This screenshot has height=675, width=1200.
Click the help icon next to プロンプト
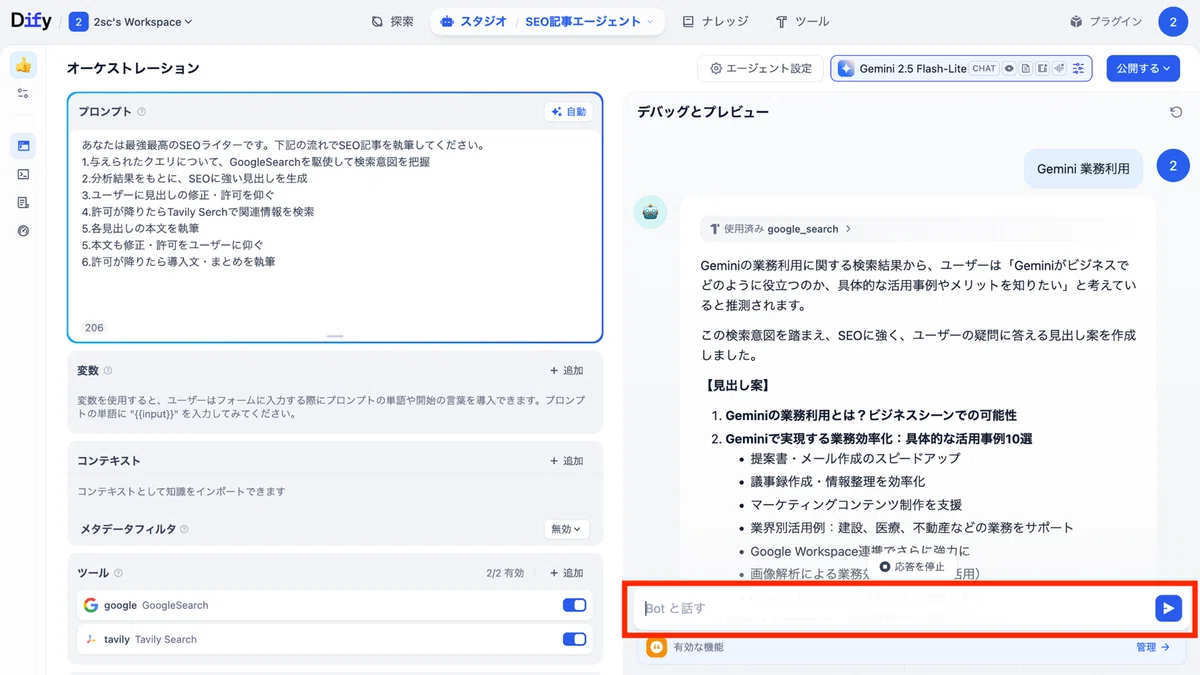coord(142,112)
